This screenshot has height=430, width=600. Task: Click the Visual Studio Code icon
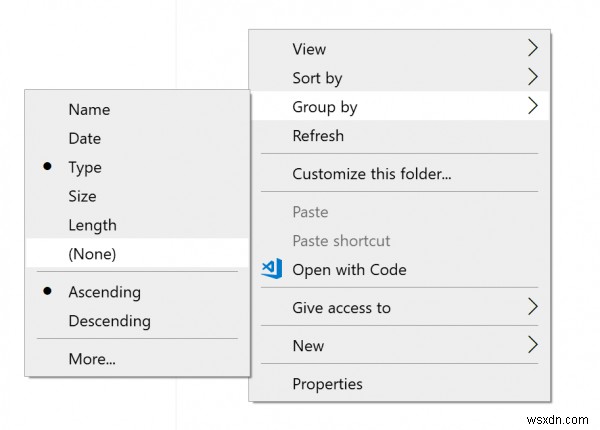click(x=272, y=269)
